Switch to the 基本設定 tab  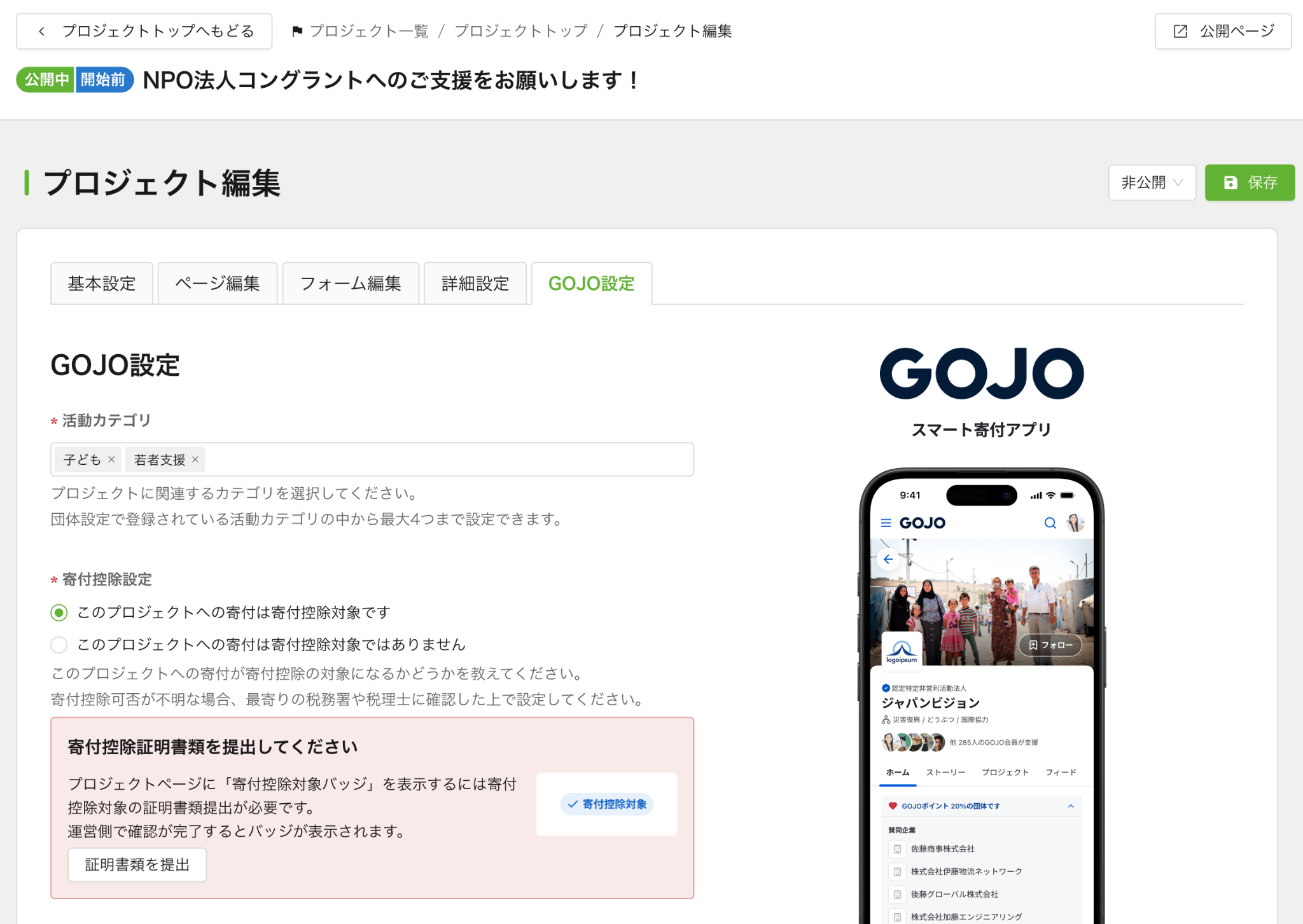click(102, 284)
